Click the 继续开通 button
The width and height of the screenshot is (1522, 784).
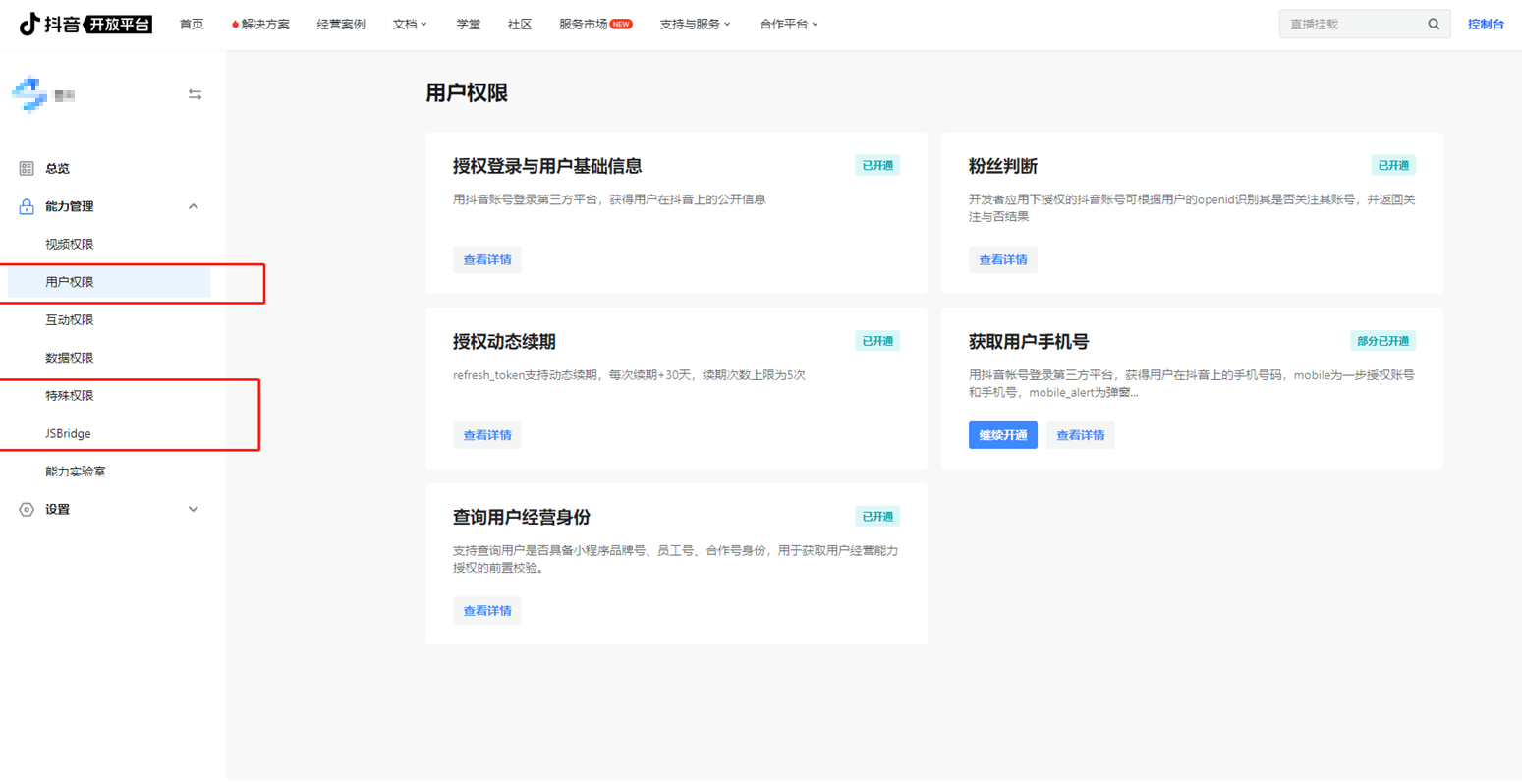coord(1002,435)
